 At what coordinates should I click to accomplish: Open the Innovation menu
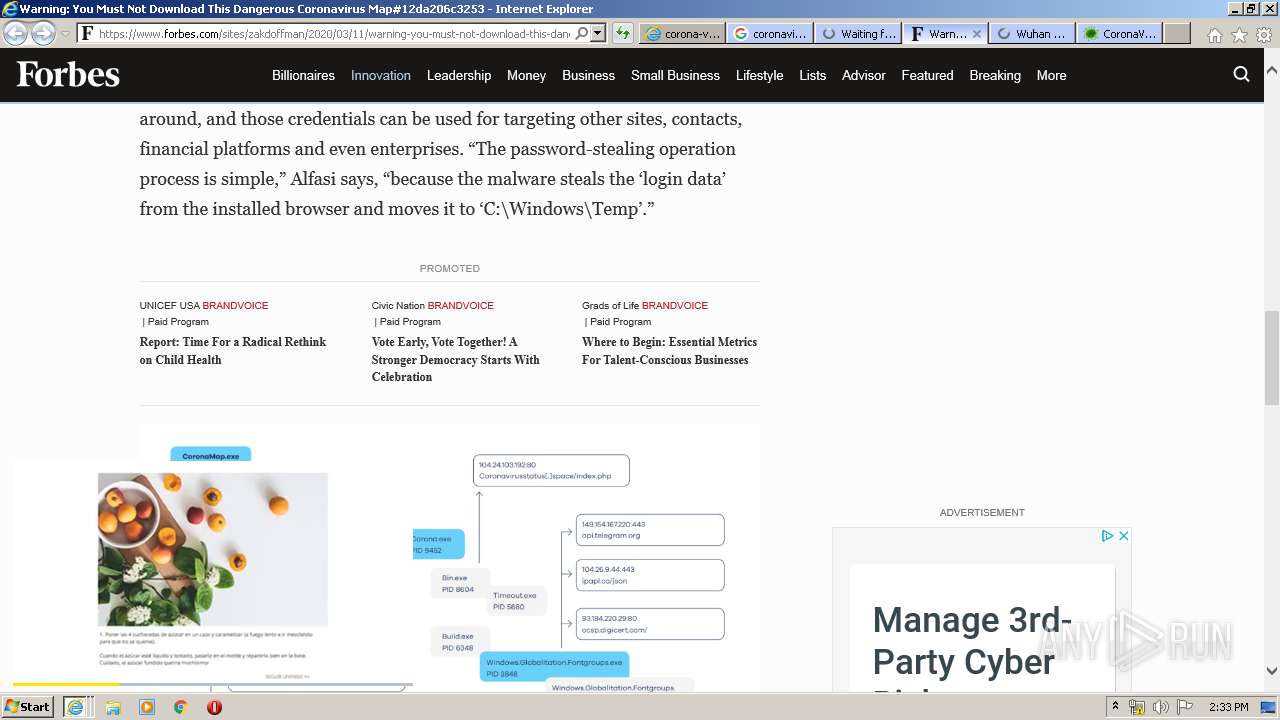[381, 75]
